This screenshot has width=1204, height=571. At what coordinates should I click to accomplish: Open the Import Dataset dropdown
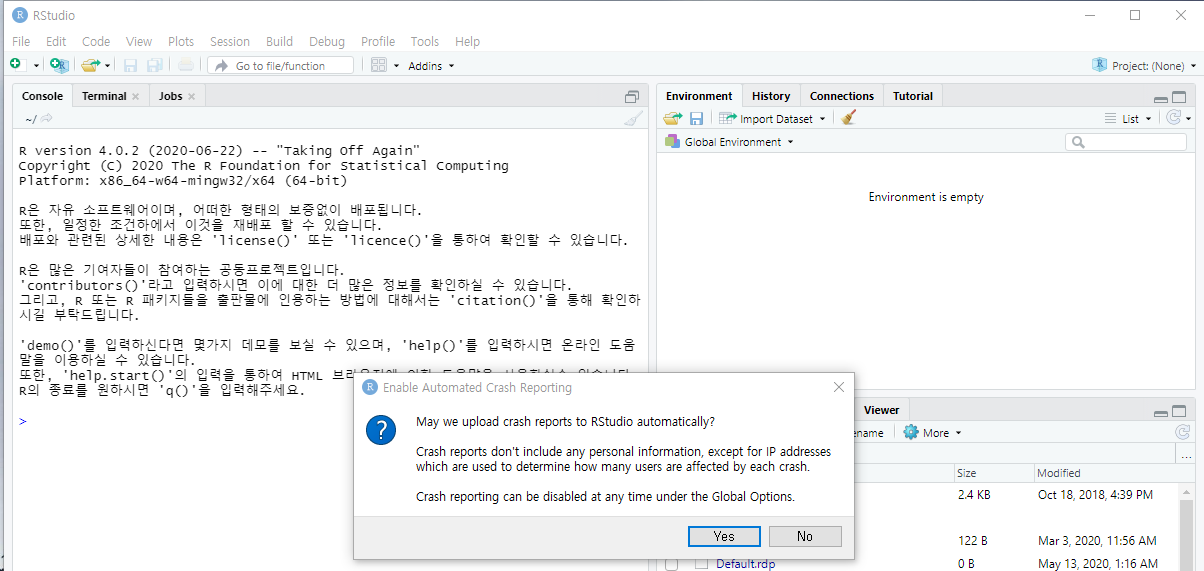(773, 118)
